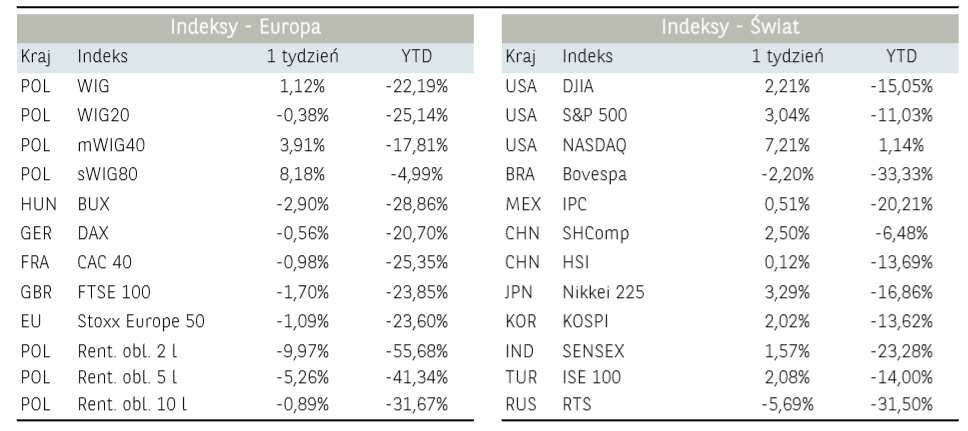
Task: Click the CAC 40 index name
Action: coord(103,261)
